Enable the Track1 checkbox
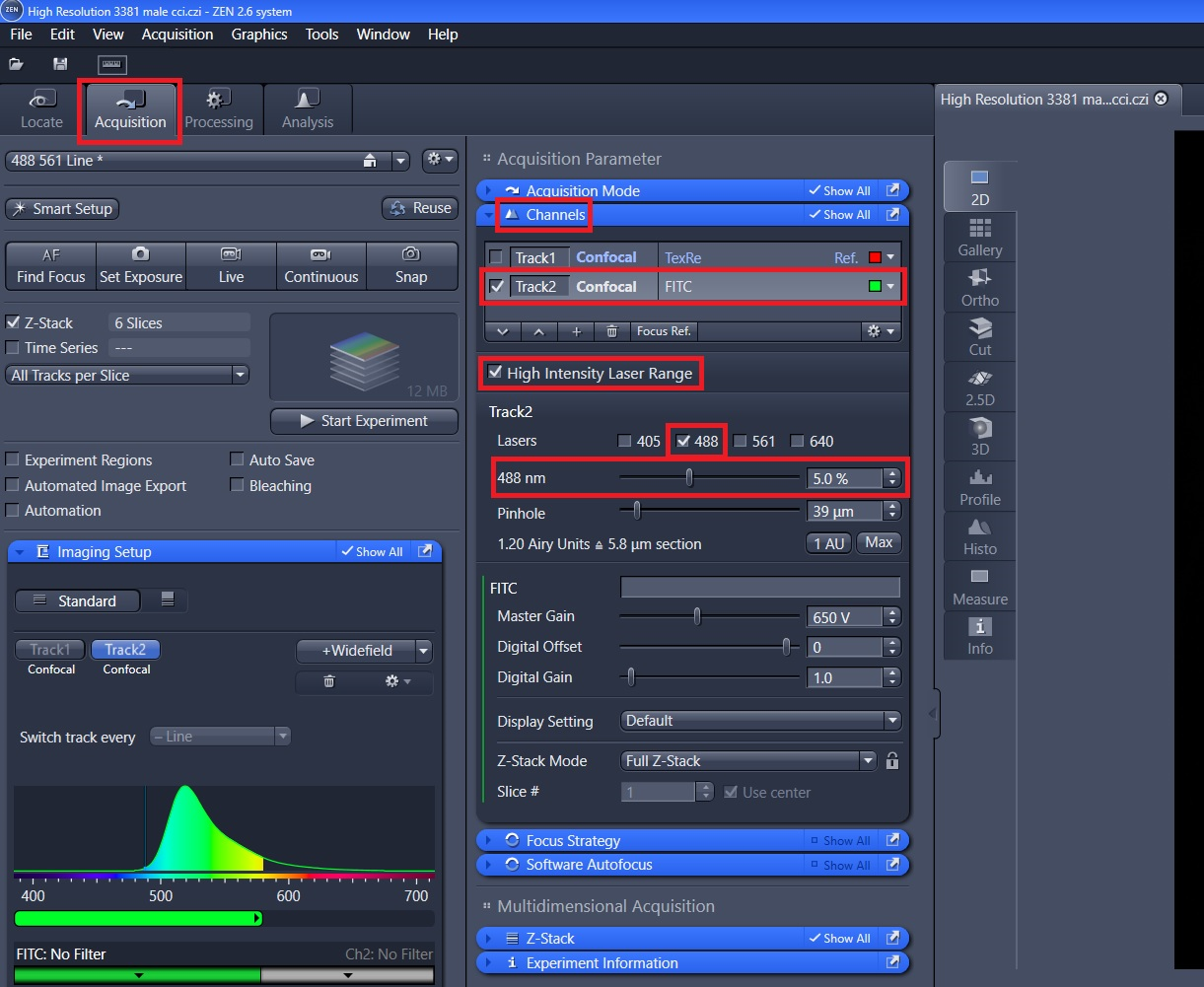The height and width of the screenshot is (987, 1204). click(496, 257)
